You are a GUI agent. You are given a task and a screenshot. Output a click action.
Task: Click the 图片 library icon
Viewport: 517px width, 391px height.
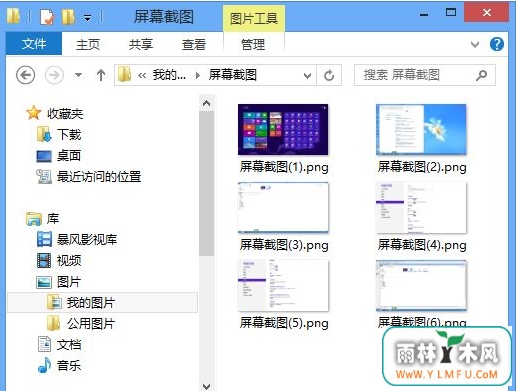click(44, 282)
